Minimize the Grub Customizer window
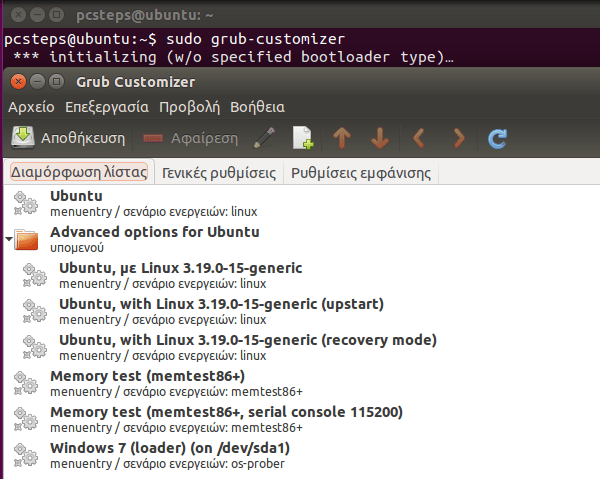Viewport: 600px width, 479px height. 37,81
